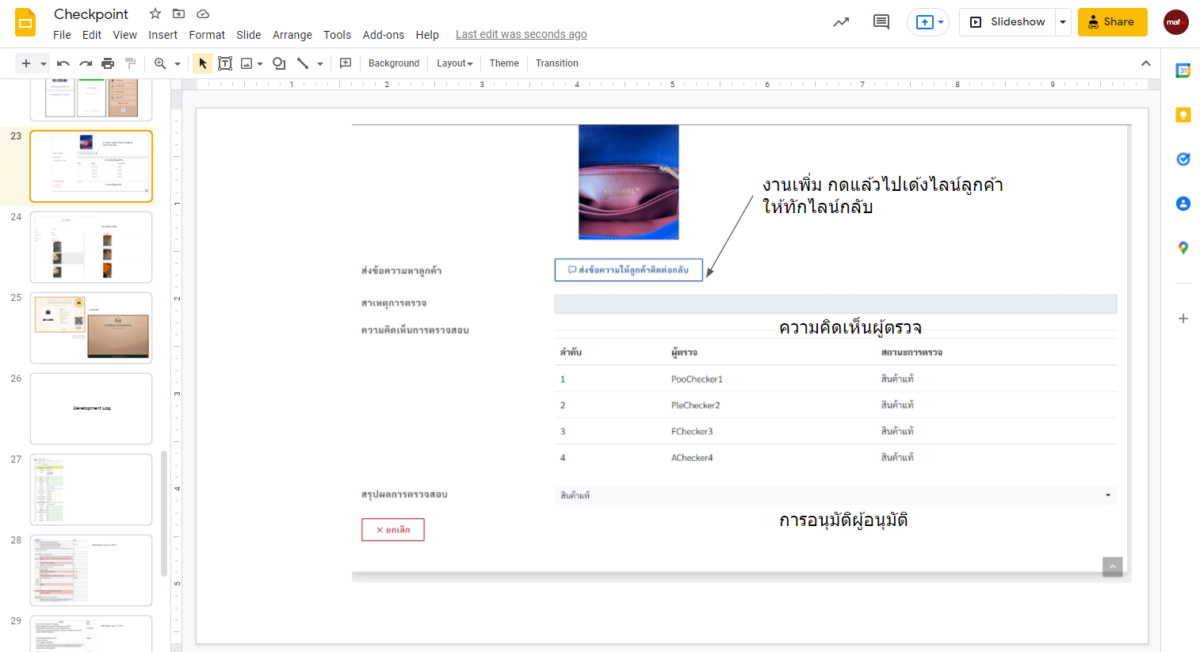Image resolution: width=1200 pixels, height=652 pixels.
Task: Open the Slideshow dropdown arrow
Action: coord(1062,21)
